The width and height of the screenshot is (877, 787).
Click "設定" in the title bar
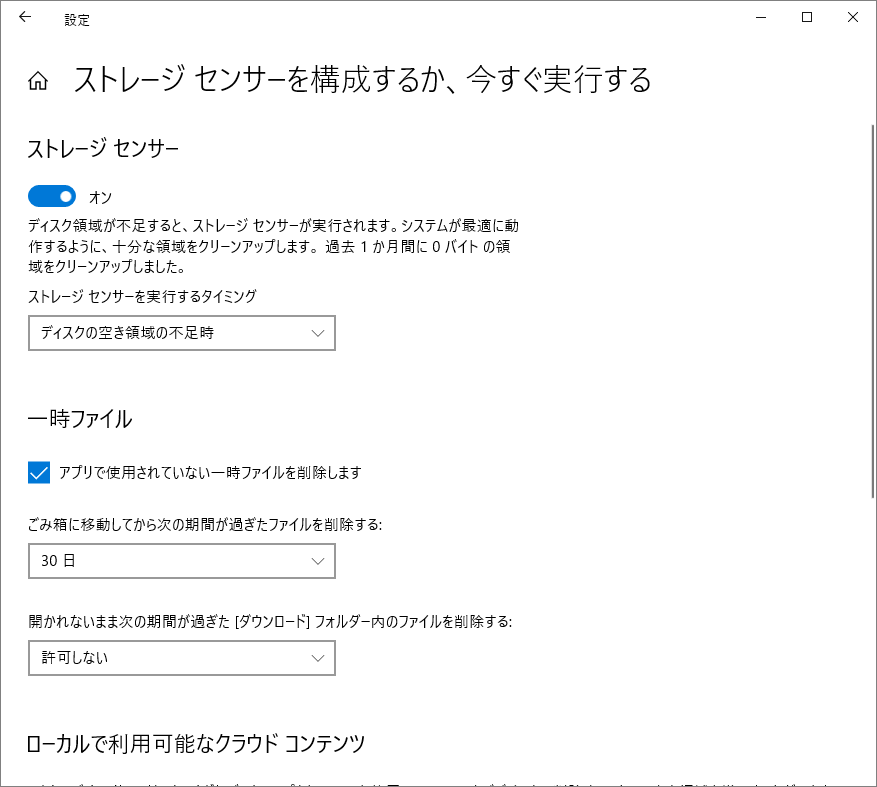point(77,19)
